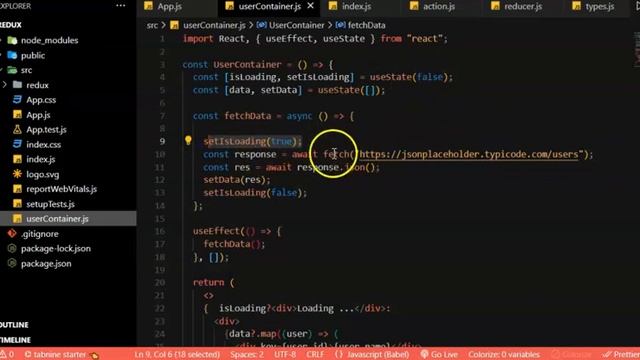Click the line number 9 gutter

[x=162, y=141]
